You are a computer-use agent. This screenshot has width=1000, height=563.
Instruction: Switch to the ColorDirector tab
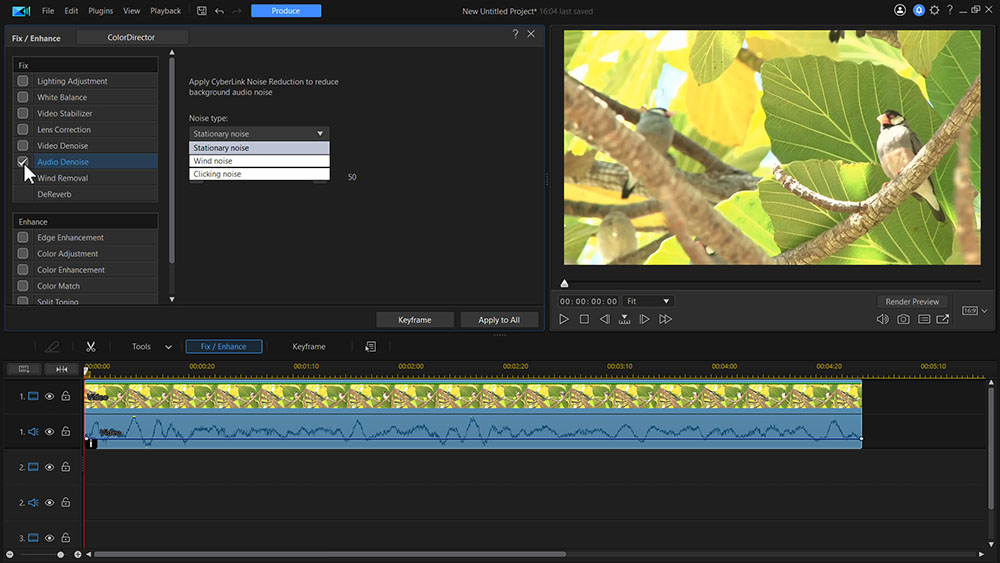(131, 37)
